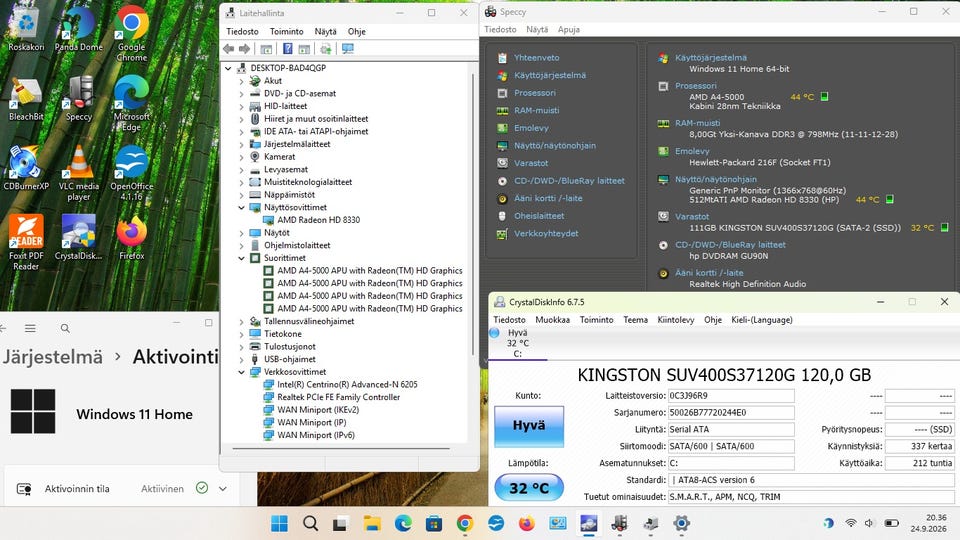Expand Levyasemat node
Screen dimensions: 960x540
[x=241, y=170]
